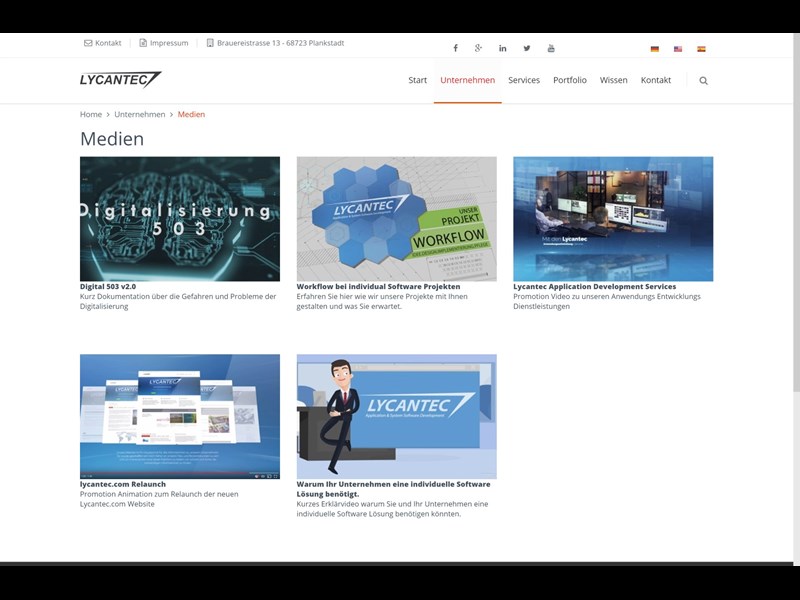Screen dimensions: 800x600
Task: Click the Brauereistrasse 13 address link
Action: pos(275,43)
